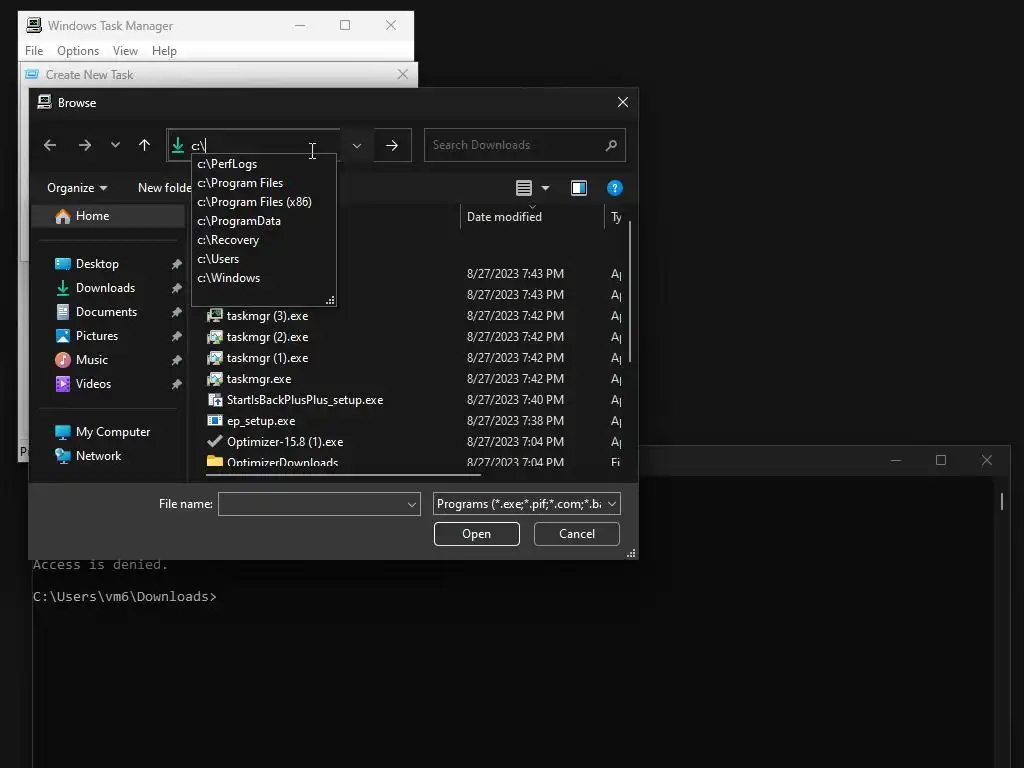Go up one folder level arrow
Viewport: 1024px width, 768px height.
tap(144, 145)
